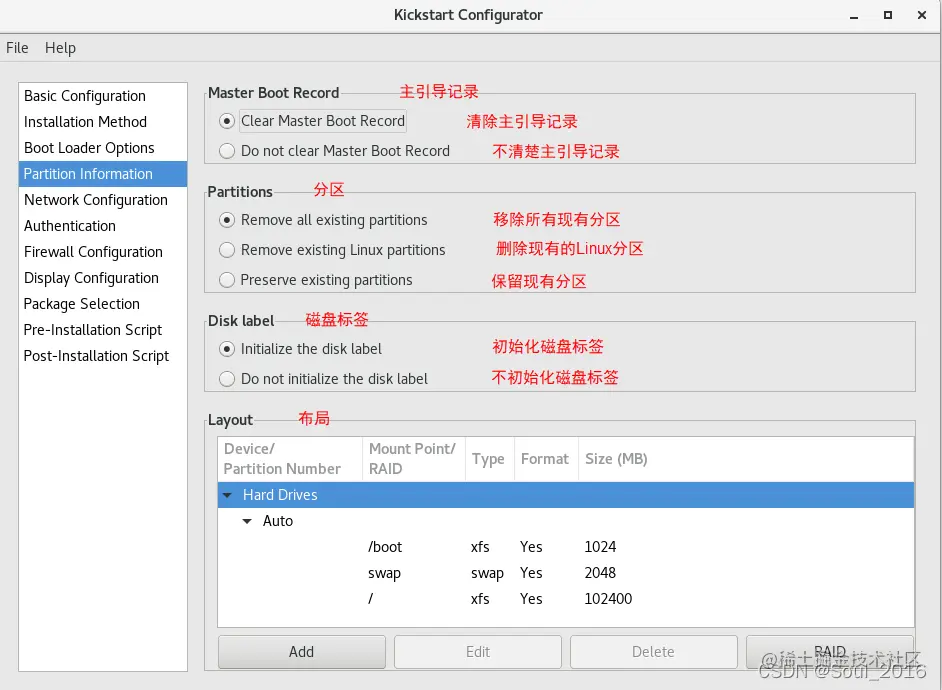Click the Add partition button

click(302, 652)
